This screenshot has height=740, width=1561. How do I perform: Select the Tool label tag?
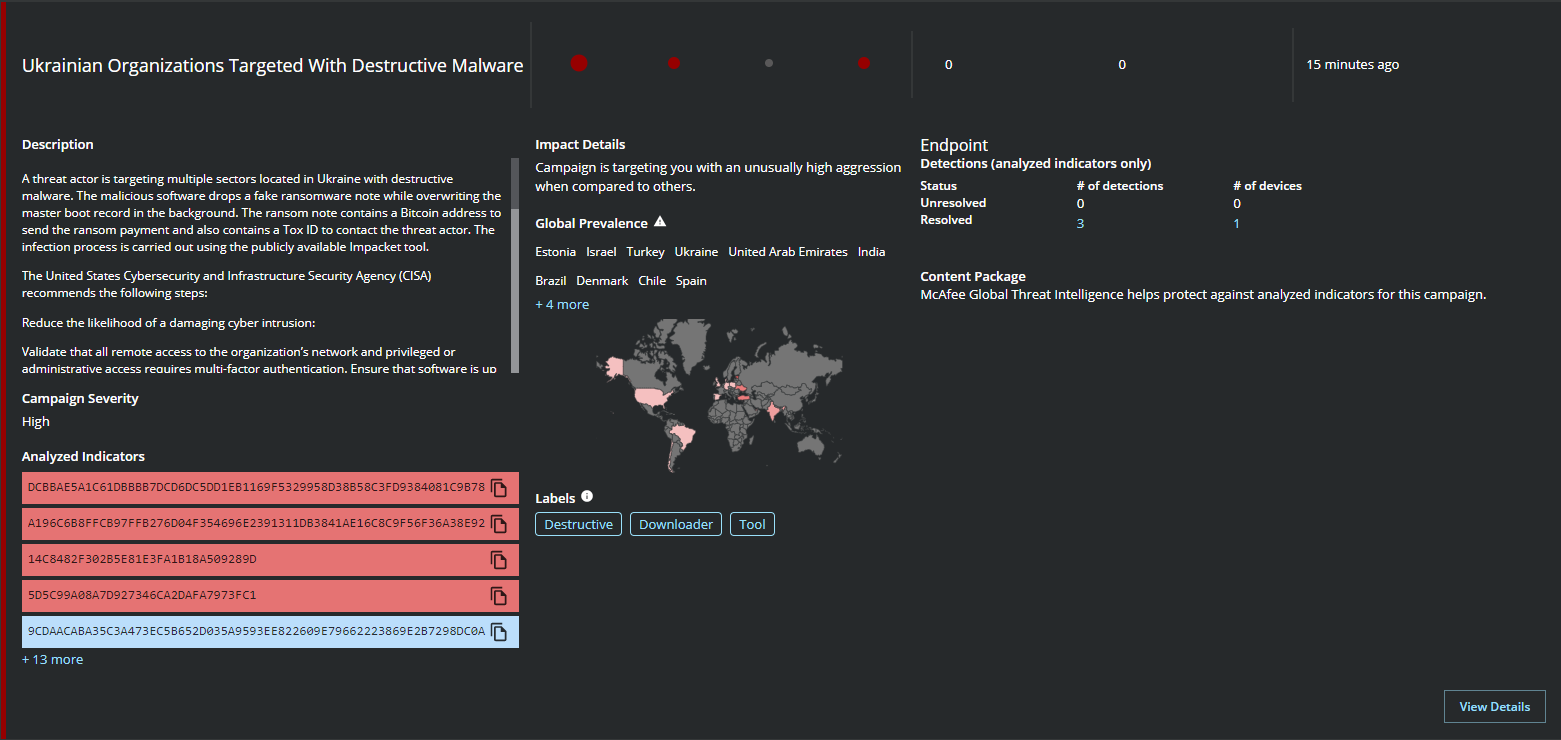[752, 524]
